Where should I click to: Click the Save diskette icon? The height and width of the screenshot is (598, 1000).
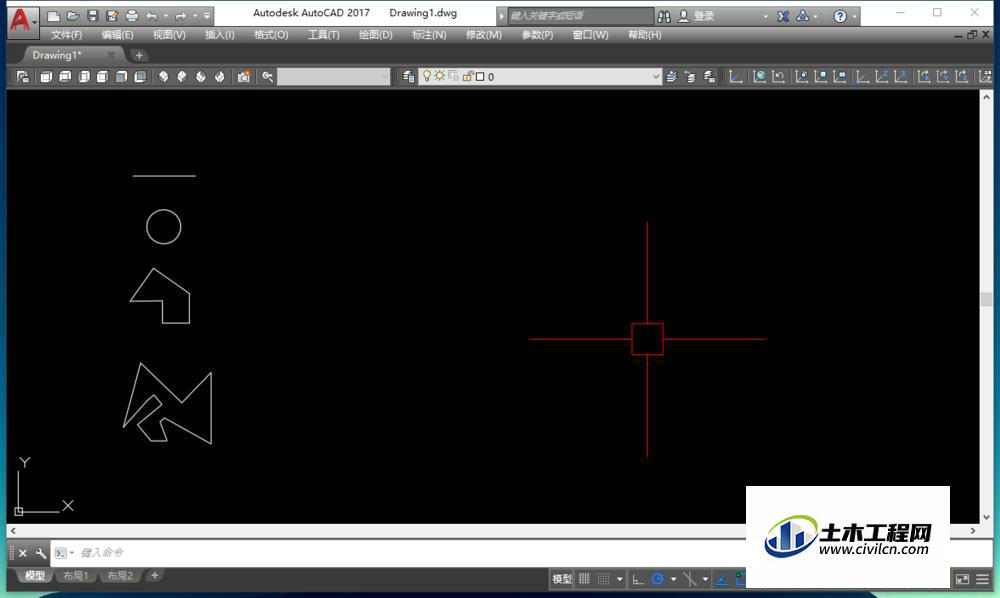point(92,16)
